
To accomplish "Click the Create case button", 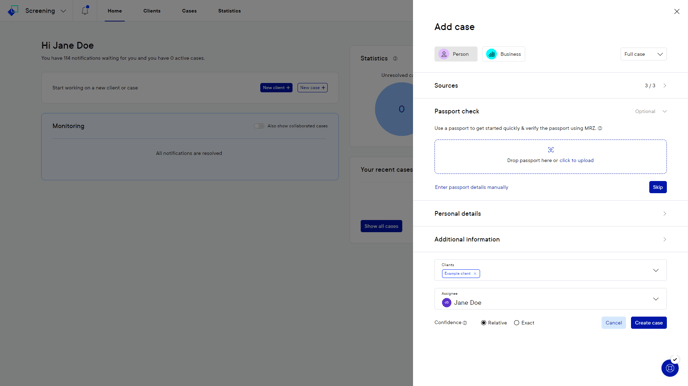I will pyautogui.click(x=649, y=323).
